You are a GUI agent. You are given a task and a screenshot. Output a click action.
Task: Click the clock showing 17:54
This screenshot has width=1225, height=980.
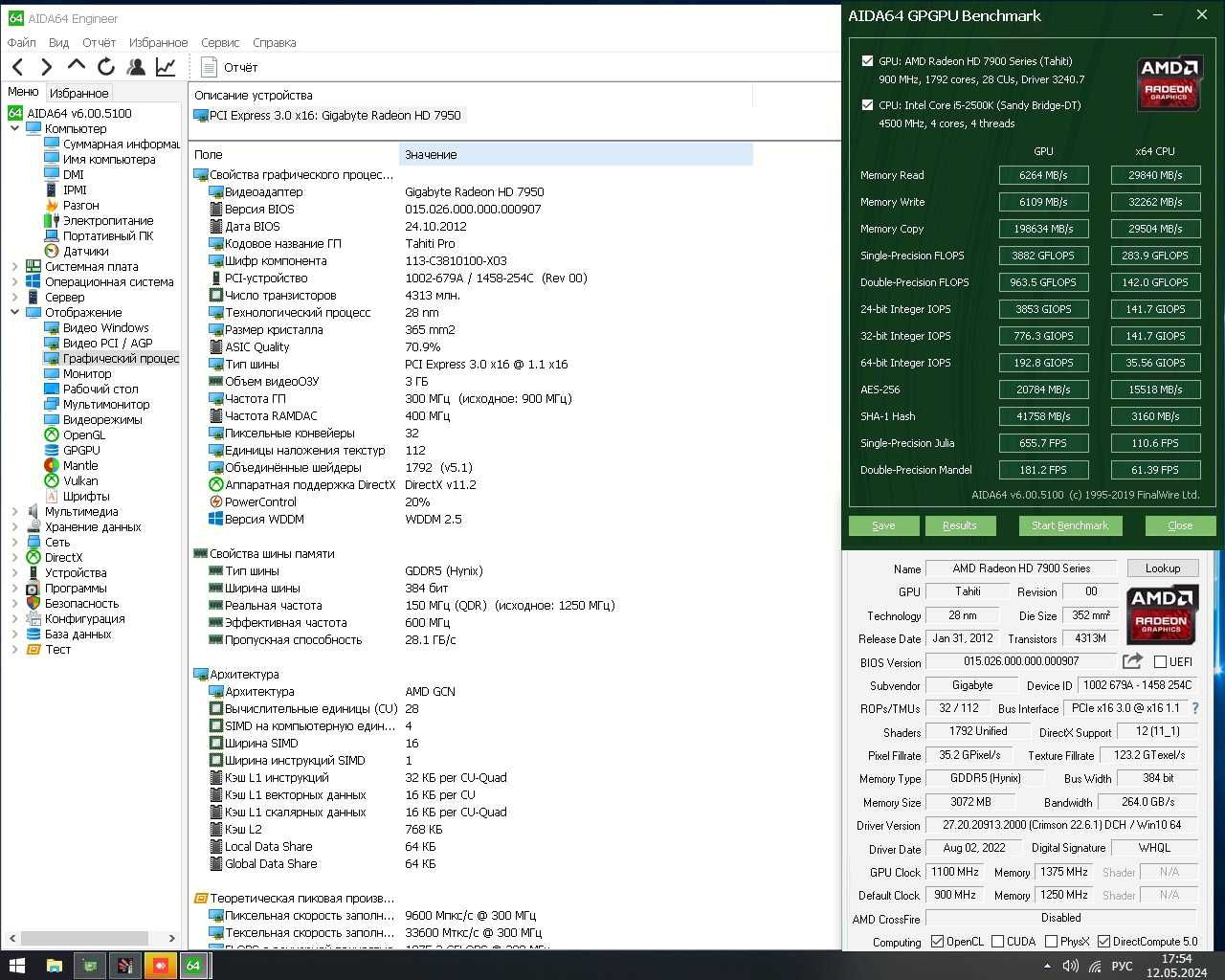pyautogui.click(x=1176, y=958)
